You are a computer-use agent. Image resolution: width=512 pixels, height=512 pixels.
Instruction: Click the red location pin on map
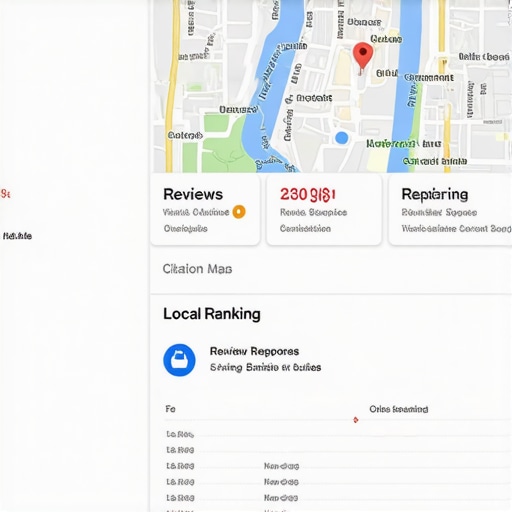[x=363, y=57]
